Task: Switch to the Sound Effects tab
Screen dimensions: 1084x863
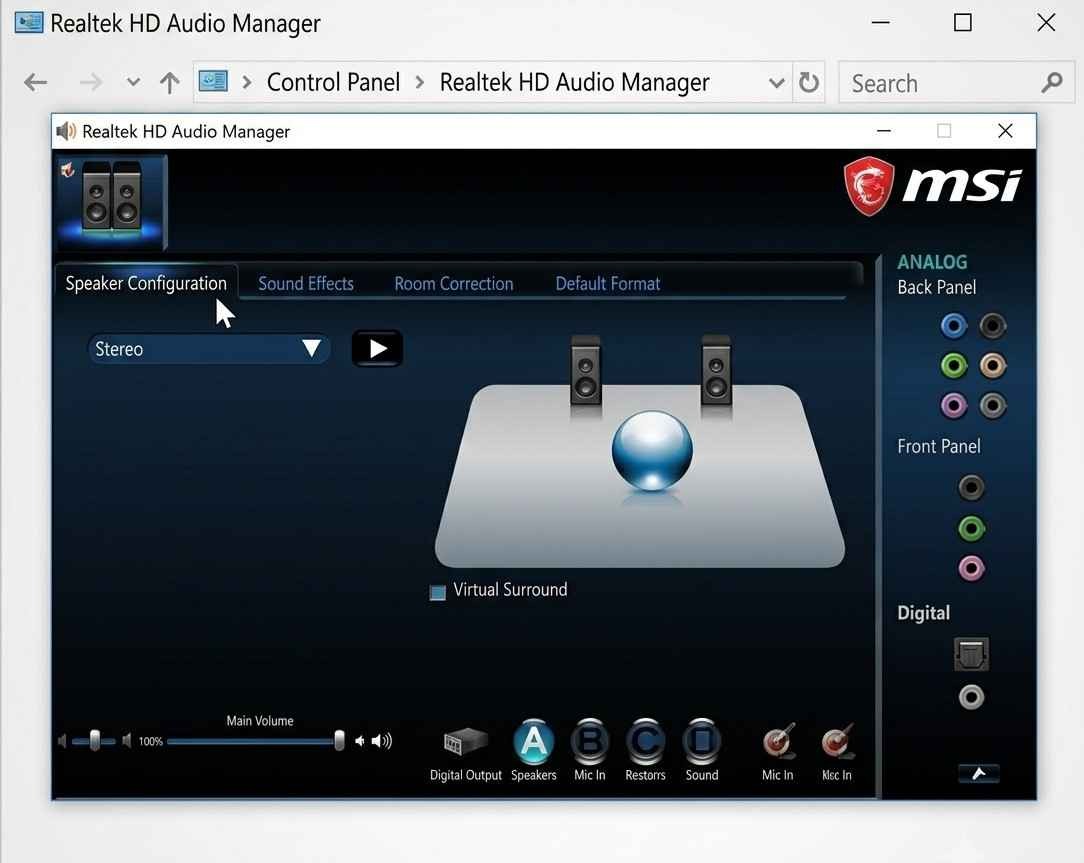Action: (306, 284)
